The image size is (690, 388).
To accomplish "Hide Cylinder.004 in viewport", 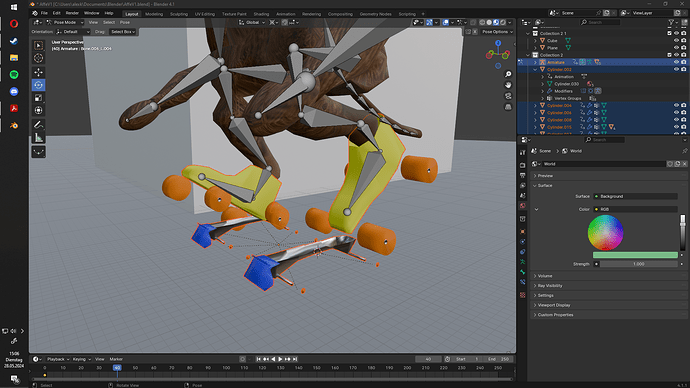I will tap(676, 105).
